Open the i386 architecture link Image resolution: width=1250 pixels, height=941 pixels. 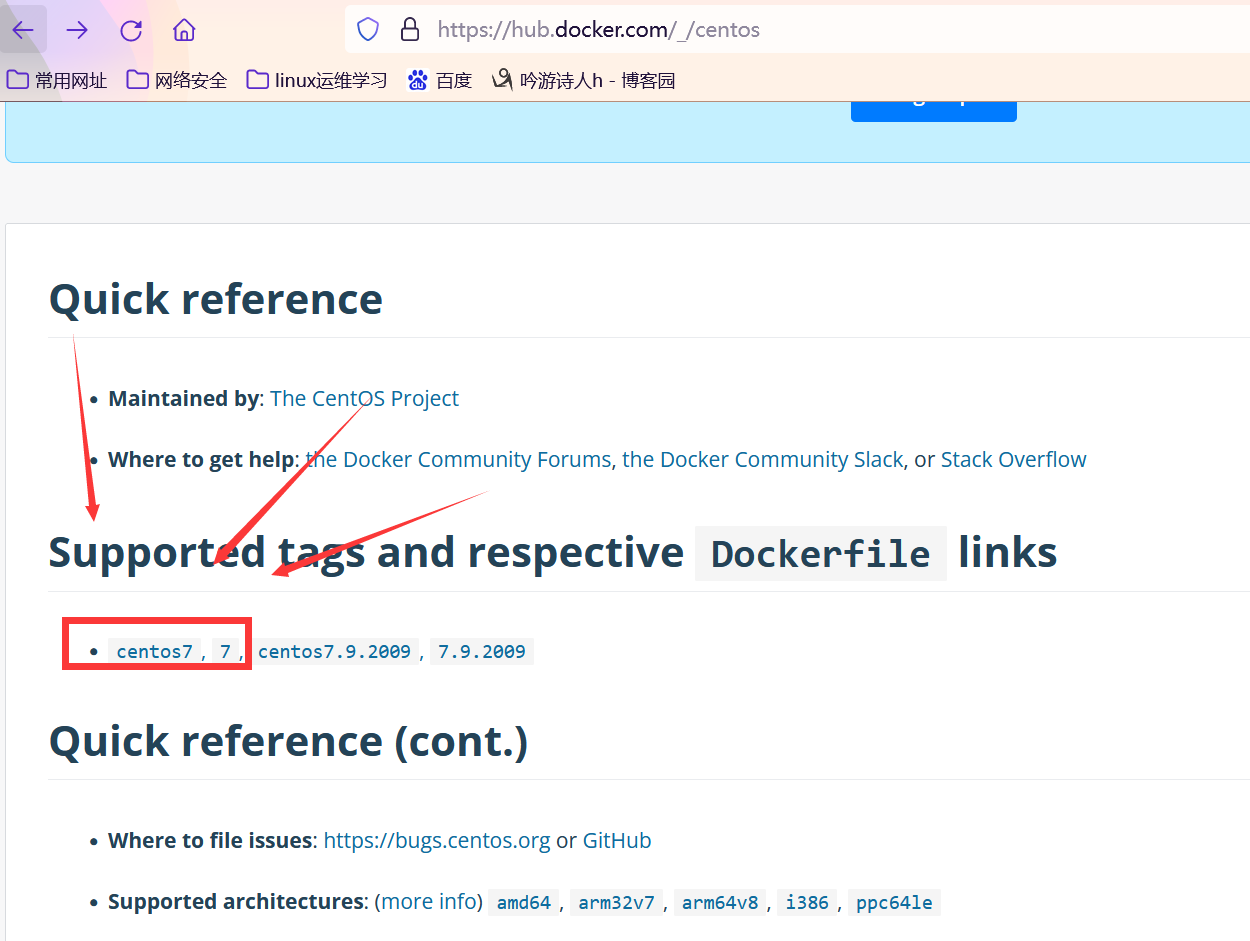pyautogui.click(x=807, y=902)
